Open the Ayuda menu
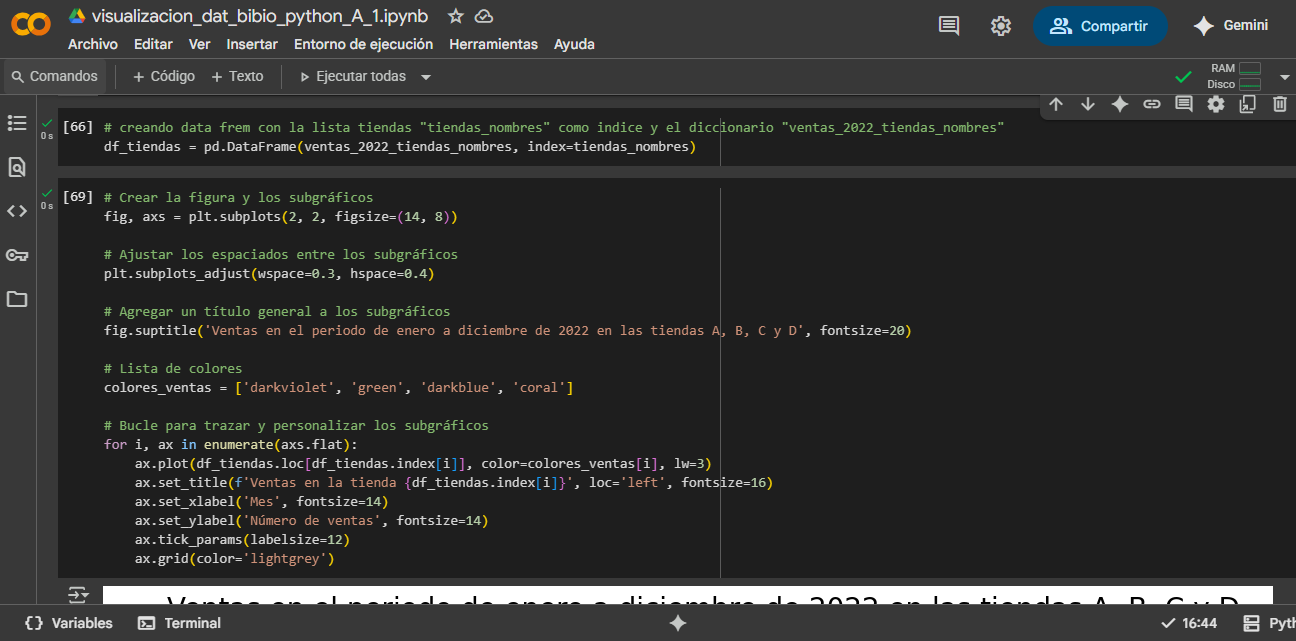This screenshot has width=1296, height=641. (x=574, y=44)
